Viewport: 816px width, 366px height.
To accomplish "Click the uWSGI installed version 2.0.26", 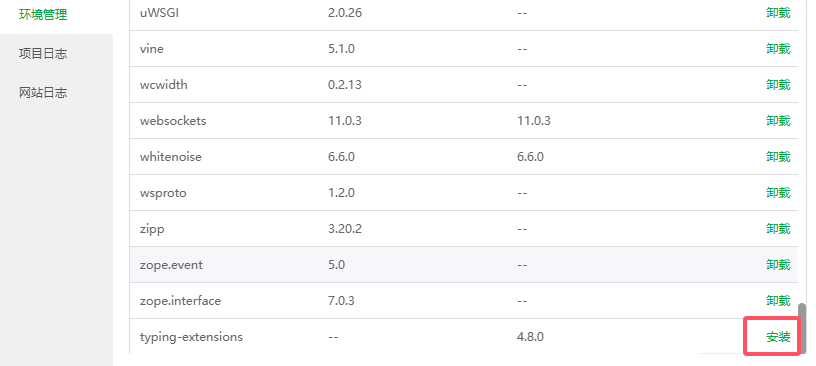I will coord(345,12).
